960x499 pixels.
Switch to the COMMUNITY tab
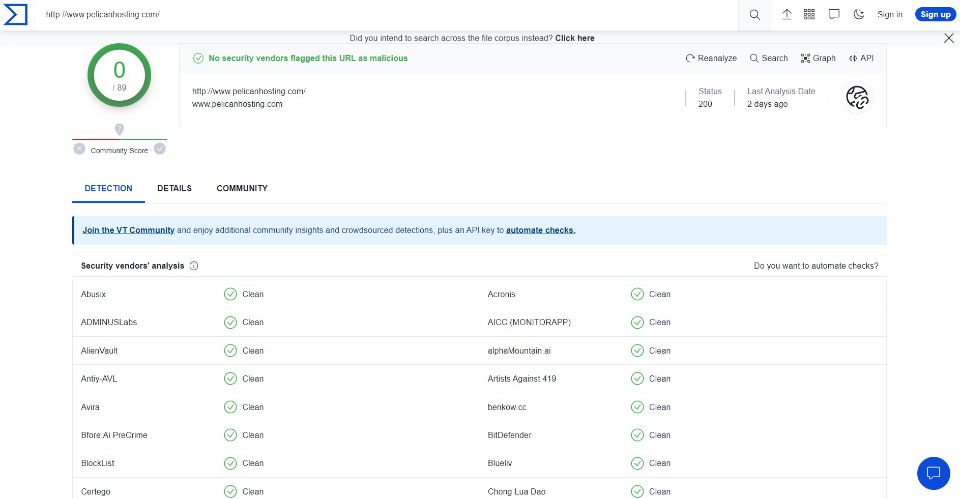coord(242,188)
